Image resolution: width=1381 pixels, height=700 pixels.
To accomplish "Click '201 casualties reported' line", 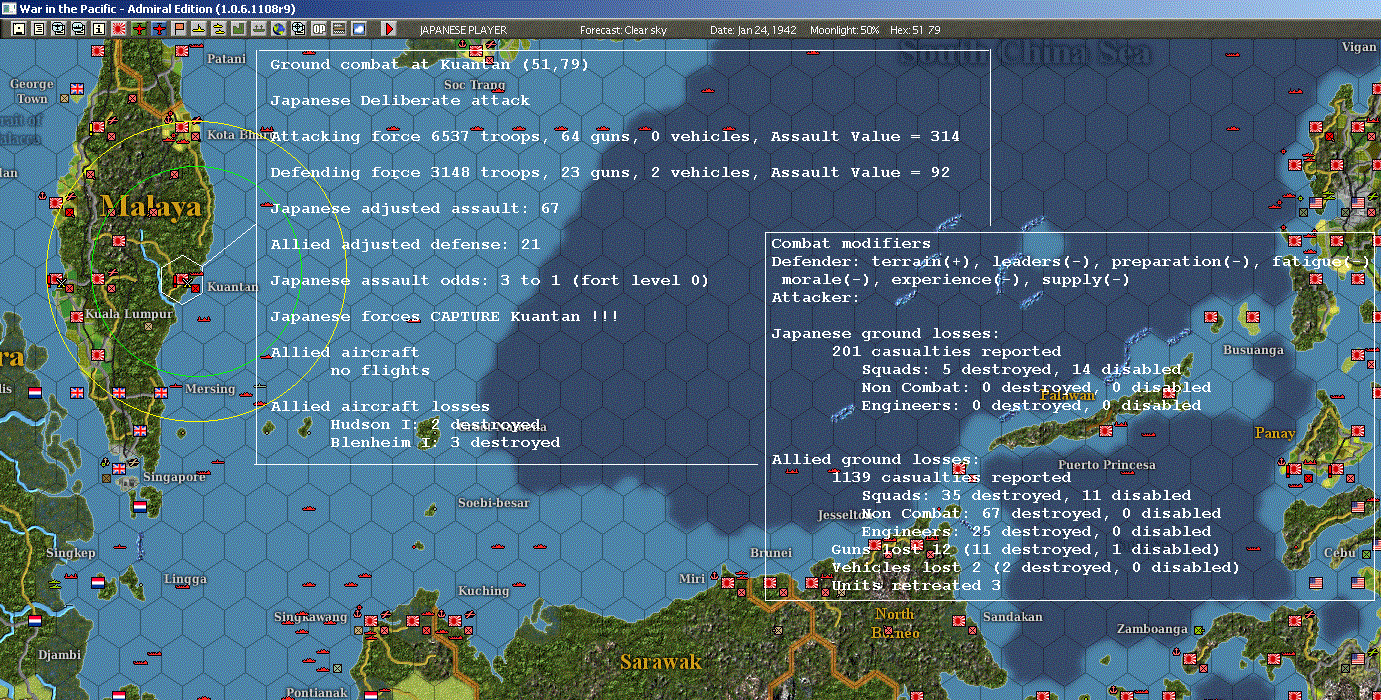I will coord(946,351).
